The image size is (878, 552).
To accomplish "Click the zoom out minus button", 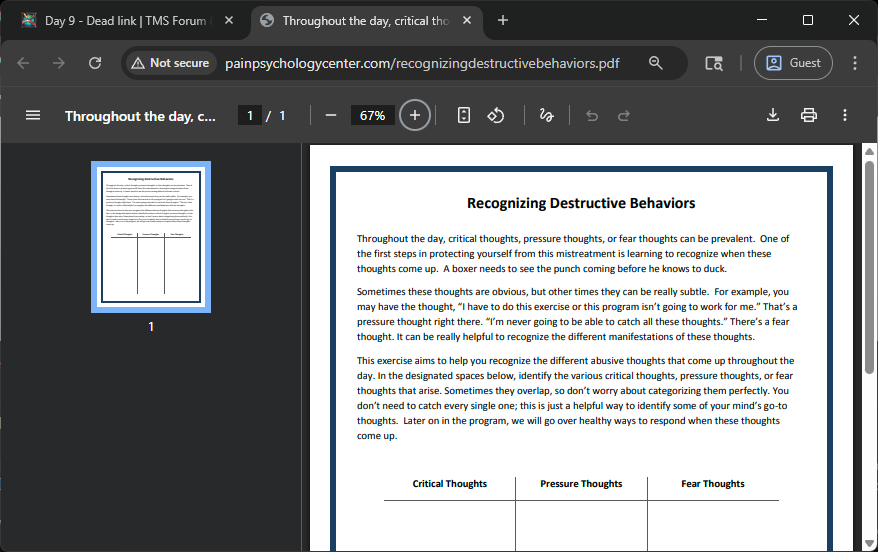I will click(x=331, y=115).
